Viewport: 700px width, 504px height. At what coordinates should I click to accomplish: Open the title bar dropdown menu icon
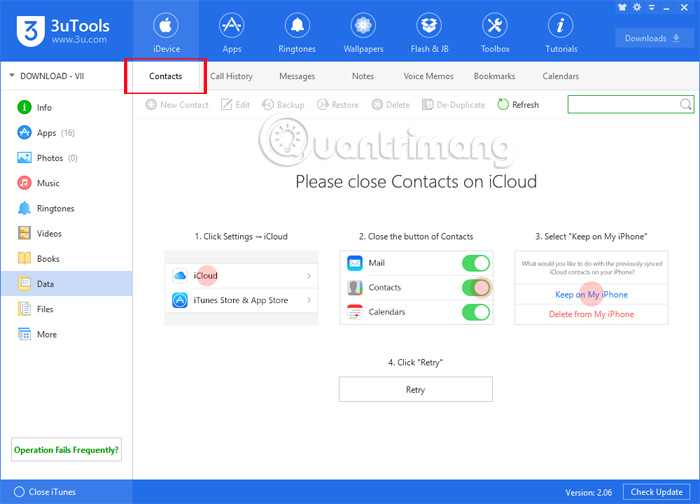click(x=652, y=8)
